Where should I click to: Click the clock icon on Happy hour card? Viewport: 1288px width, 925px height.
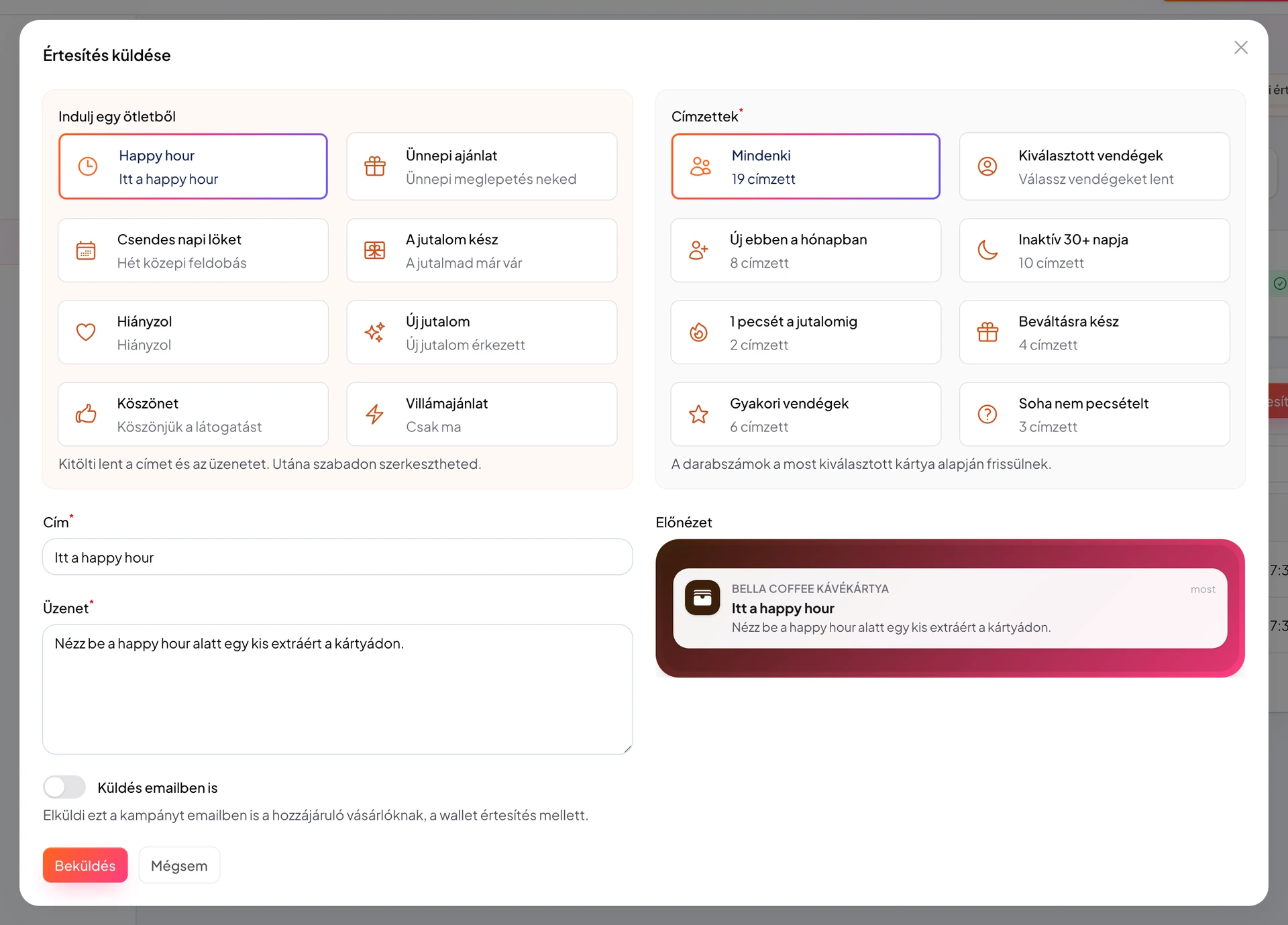coord(88,166)
